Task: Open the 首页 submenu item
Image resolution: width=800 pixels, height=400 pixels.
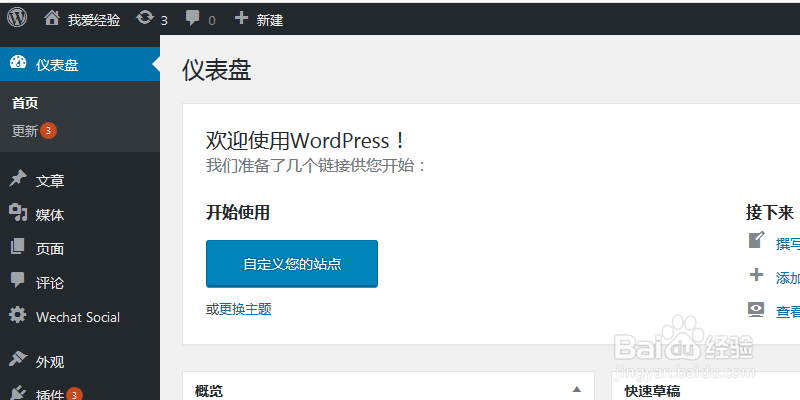Action: tap(25, 103)
